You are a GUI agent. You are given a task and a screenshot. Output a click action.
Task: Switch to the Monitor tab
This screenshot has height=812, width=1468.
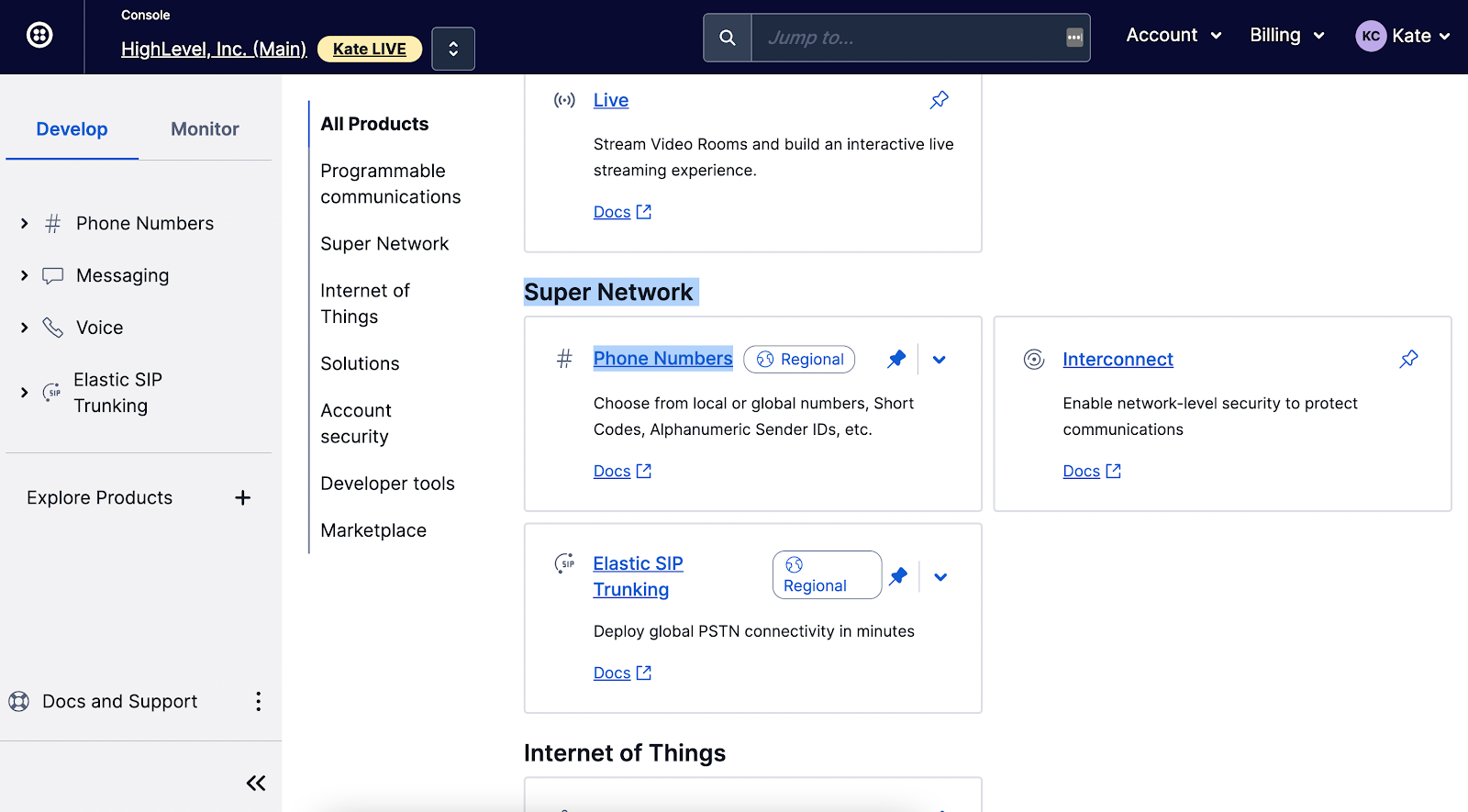(205, 129)
